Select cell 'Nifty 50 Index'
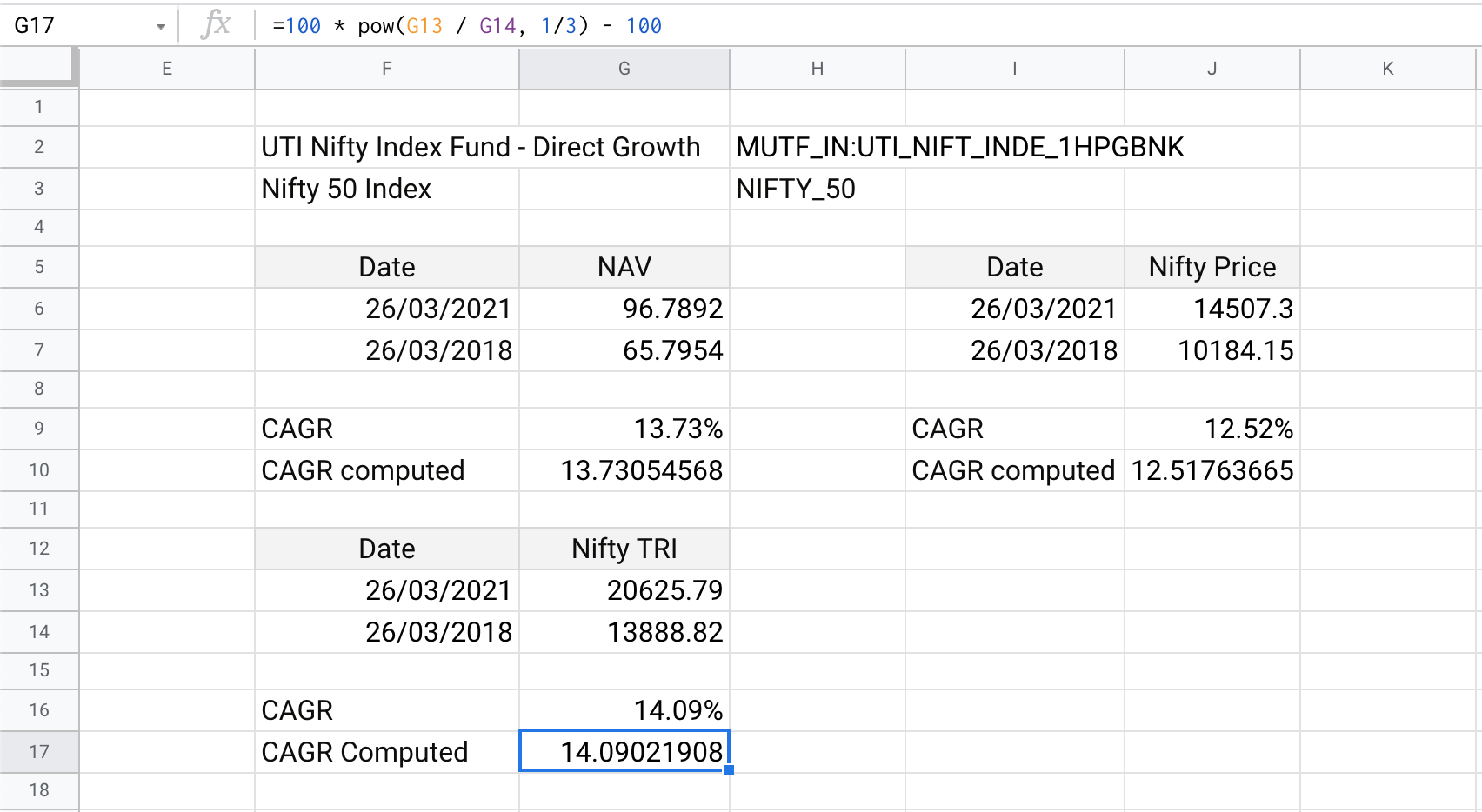The width and height of the screenshot is (1482, 812). click(x=387, y=189)
